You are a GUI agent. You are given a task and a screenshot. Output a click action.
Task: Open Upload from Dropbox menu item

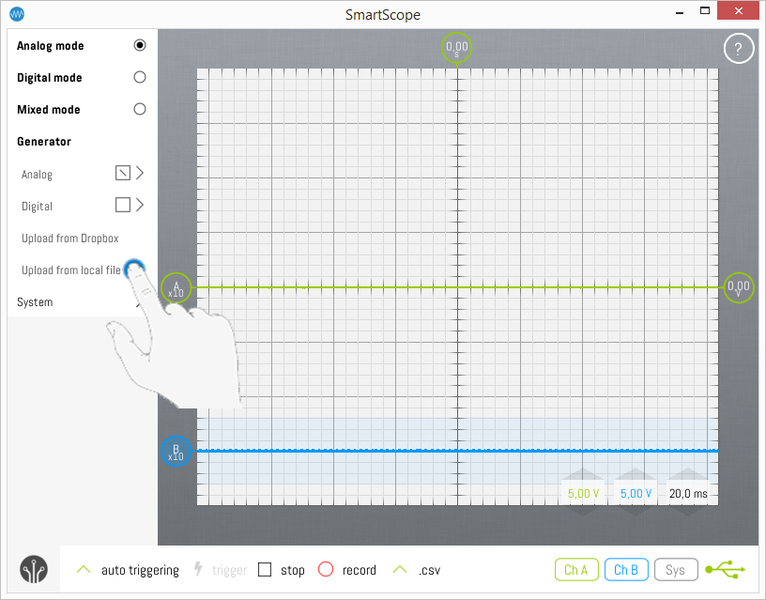tap(70, 238)
